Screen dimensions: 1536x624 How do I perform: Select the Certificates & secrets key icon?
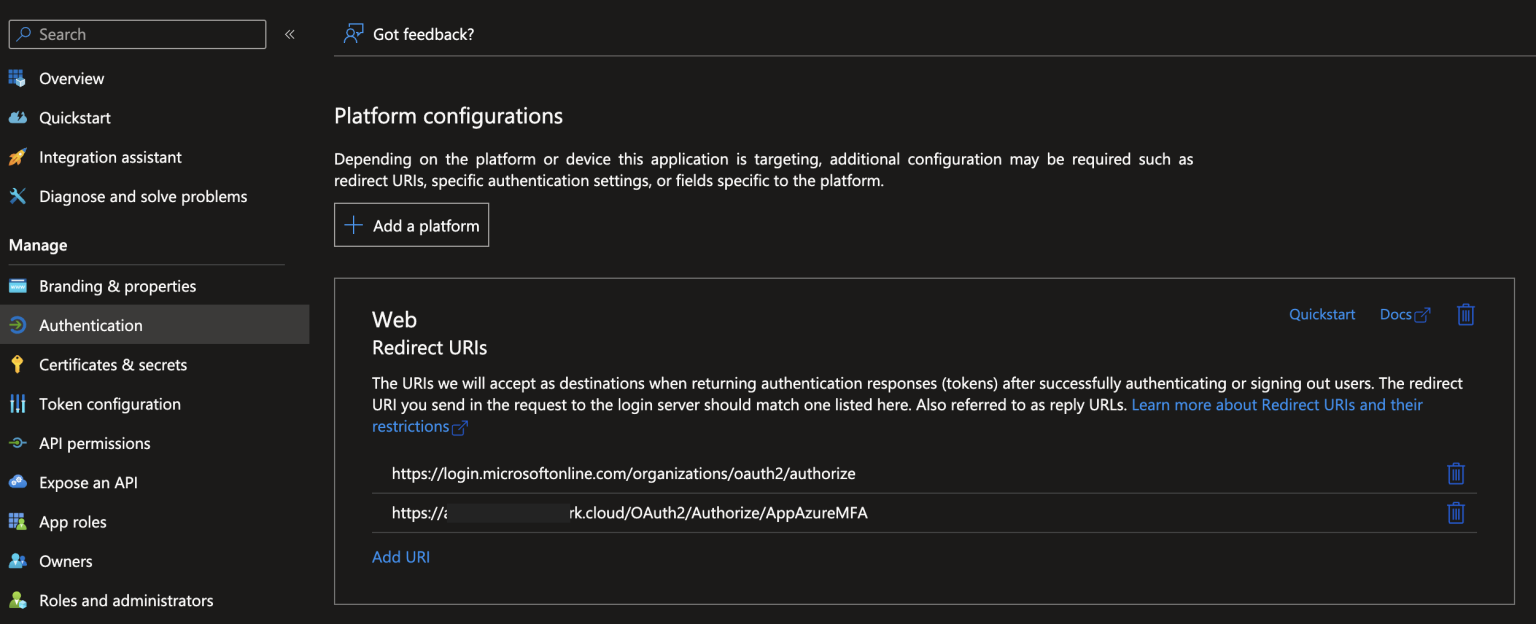tap(18, 364)
